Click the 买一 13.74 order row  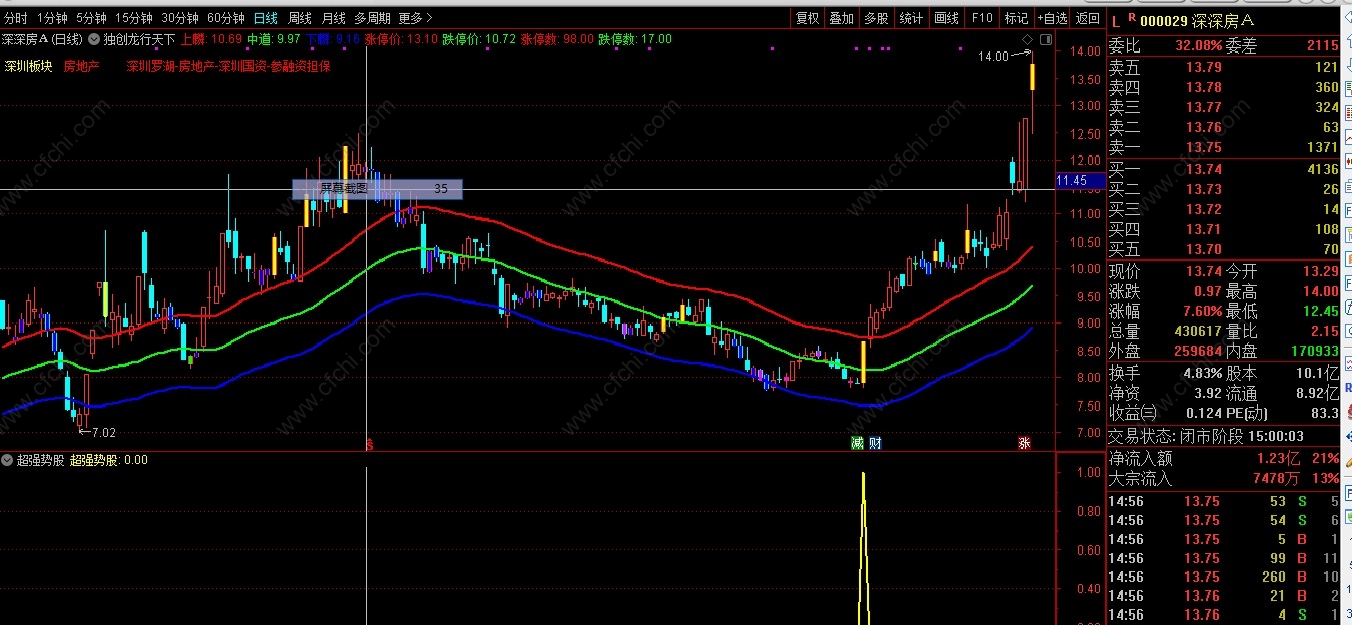(1223, 169)
